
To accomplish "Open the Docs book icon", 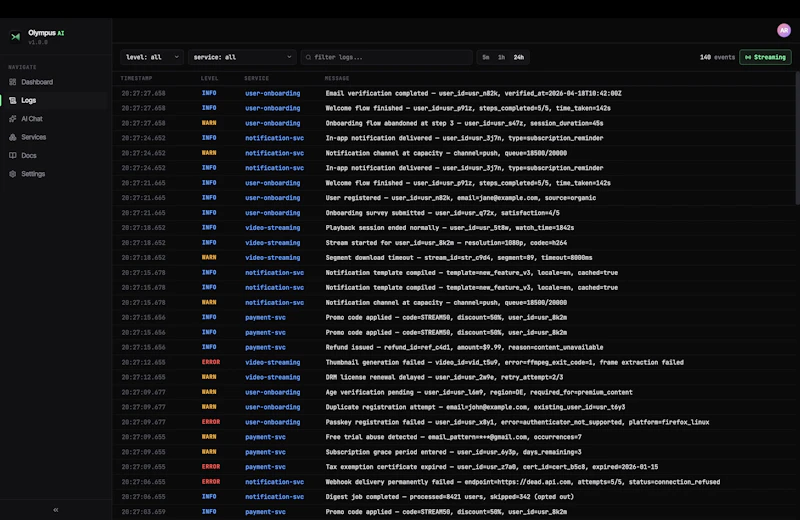I will [13, 155].
